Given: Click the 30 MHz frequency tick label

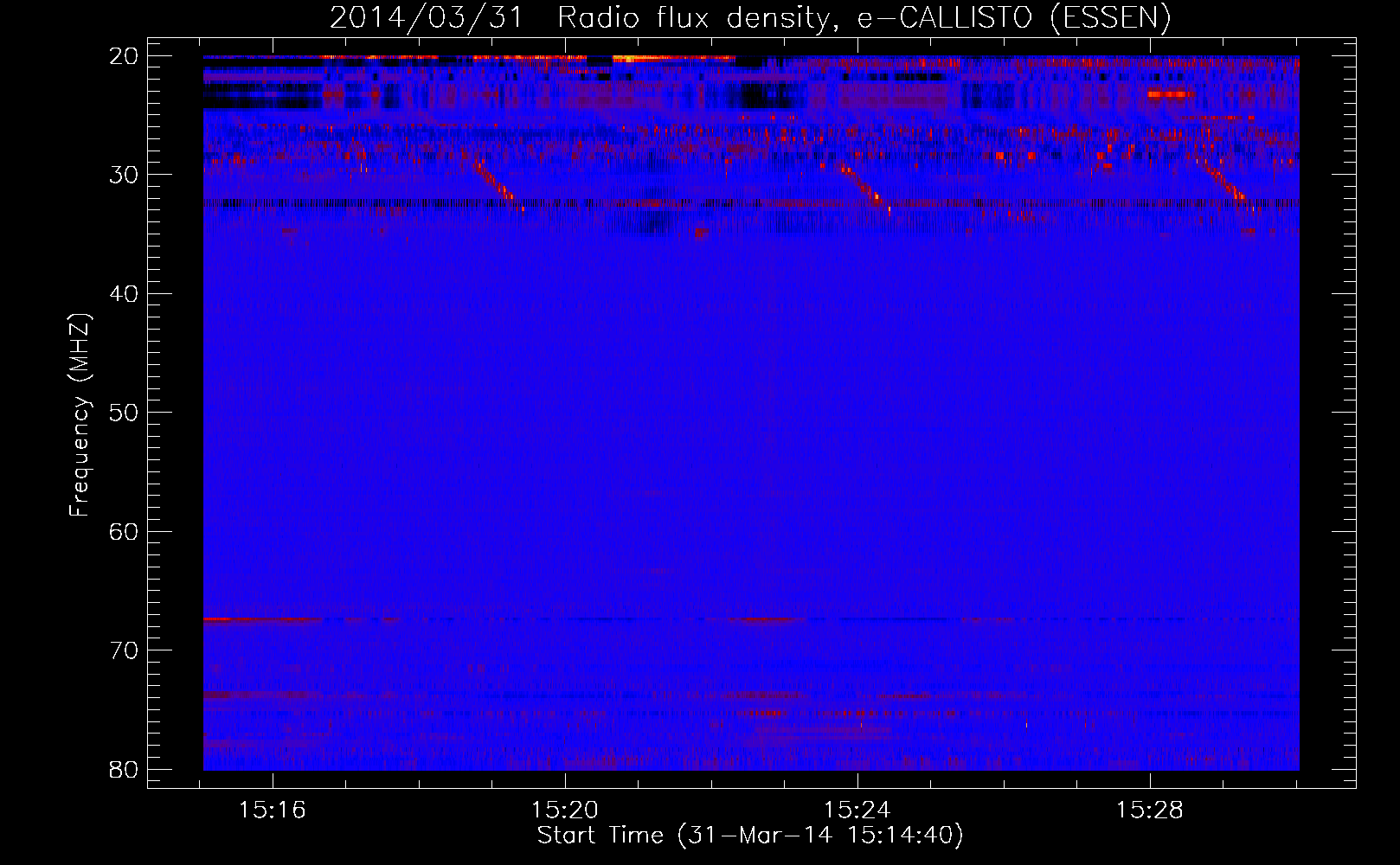Looking at the screenshot, I should 124,175.
